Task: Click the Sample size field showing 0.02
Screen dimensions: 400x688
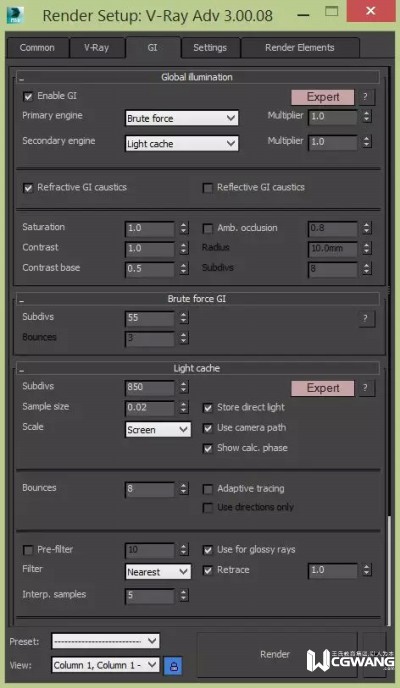Action: point(150,408)
